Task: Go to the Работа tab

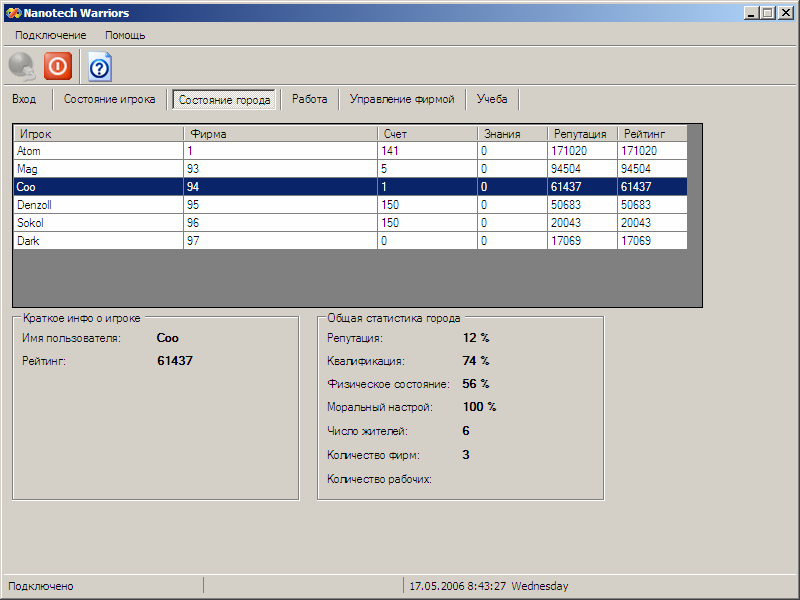Action: click(x=309, y=99)
